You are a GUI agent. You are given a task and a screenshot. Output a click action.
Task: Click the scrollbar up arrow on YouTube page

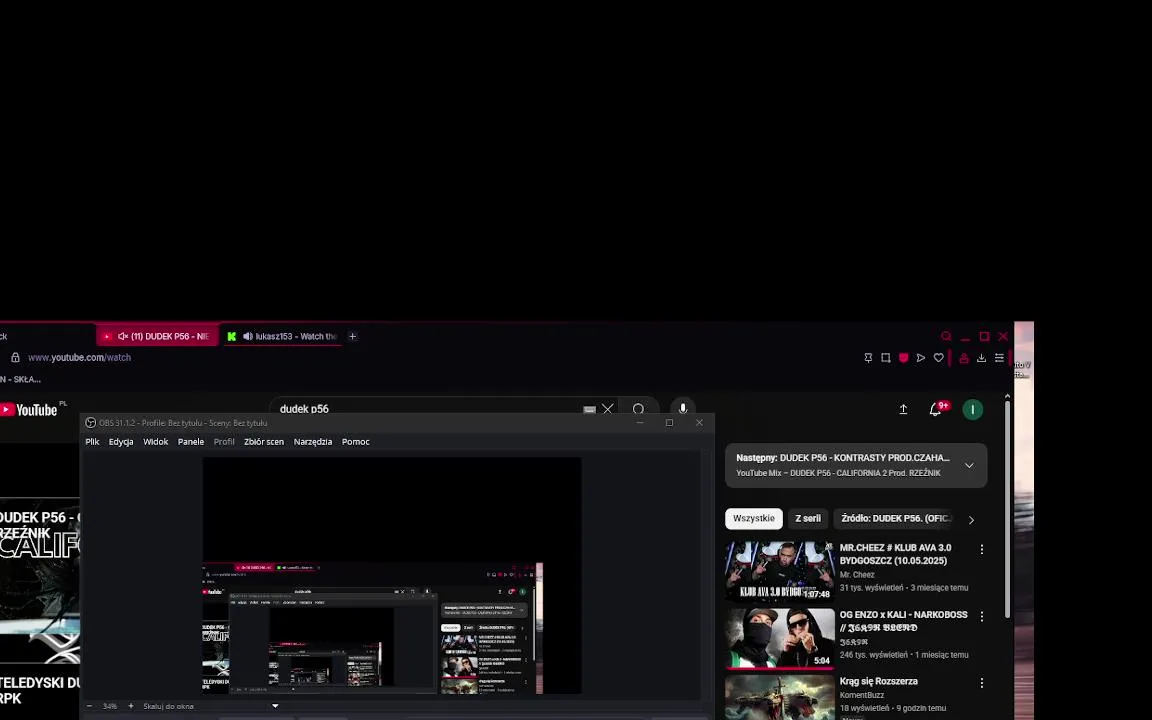pyautogui.click(x=1007, y=397)
